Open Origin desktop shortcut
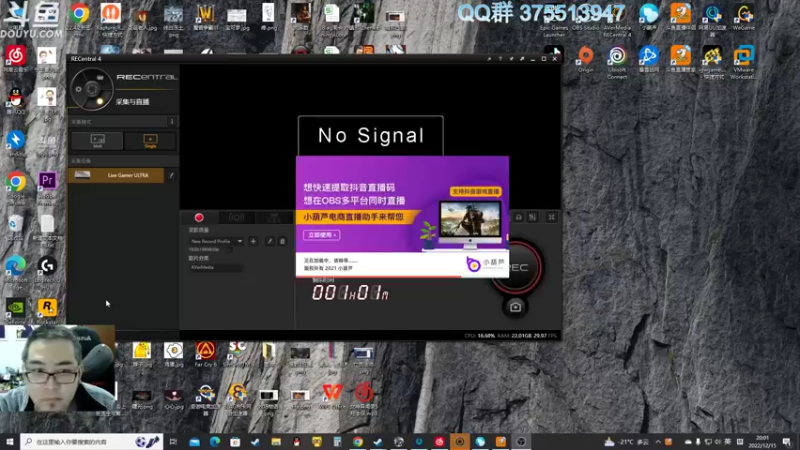 tap(586, 59)
